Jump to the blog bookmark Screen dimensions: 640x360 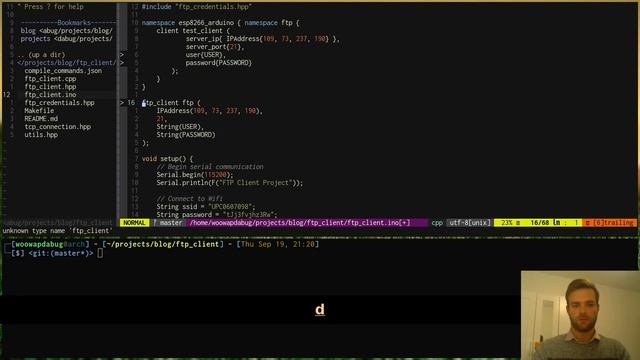[x=66, y=31]
